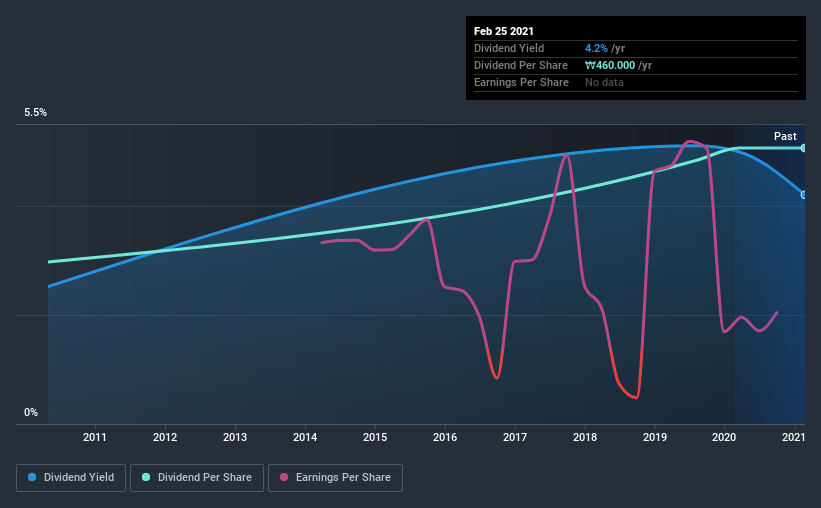Click the 4.2% Dividend Yield tooltip value
821x508 pixels.
pyautogui.click(x=596, y=48)
